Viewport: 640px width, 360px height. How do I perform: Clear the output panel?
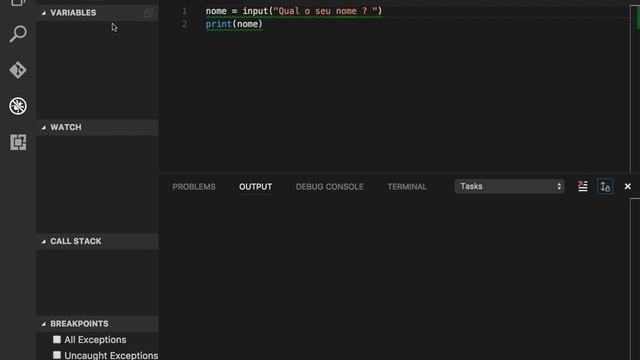pos(583,187)
